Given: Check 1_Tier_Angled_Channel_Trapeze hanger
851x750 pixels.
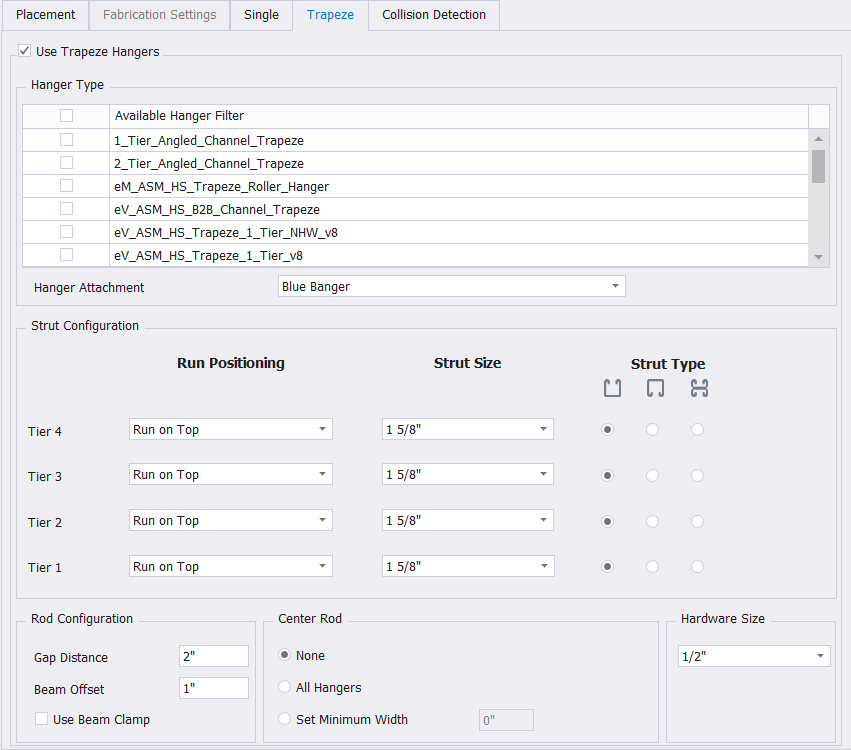Looking at the screenshot, I should (x=66, y=140).
